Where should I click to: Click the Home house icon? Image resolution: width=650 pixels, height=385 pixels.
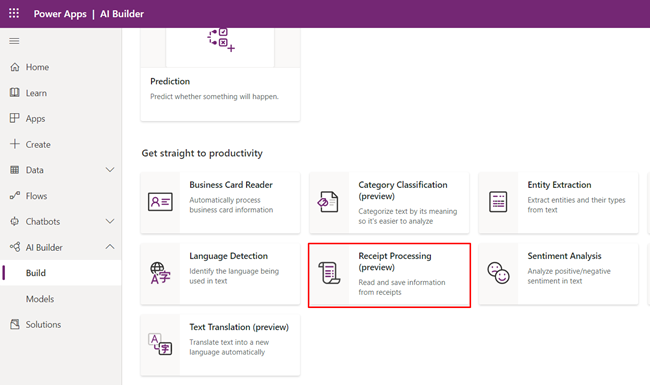coord(15,67)
